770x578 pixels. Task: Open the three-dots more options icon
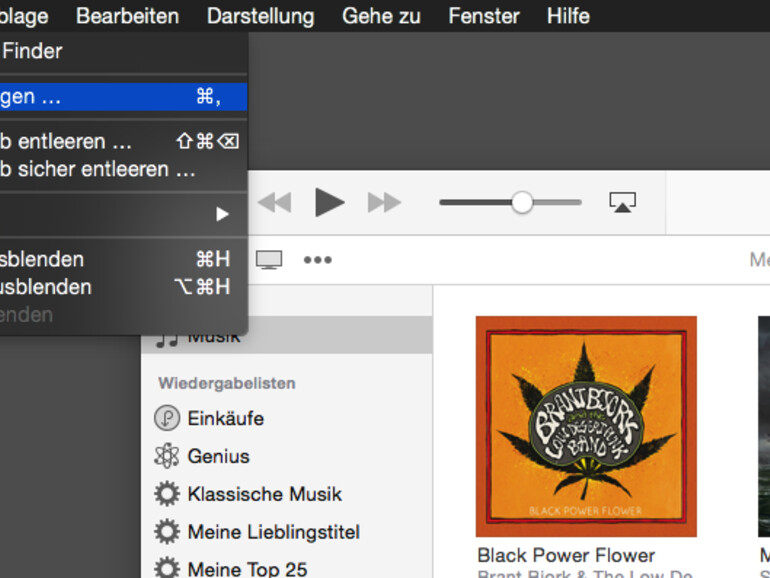pyautogui.click(x=318, y=260)
